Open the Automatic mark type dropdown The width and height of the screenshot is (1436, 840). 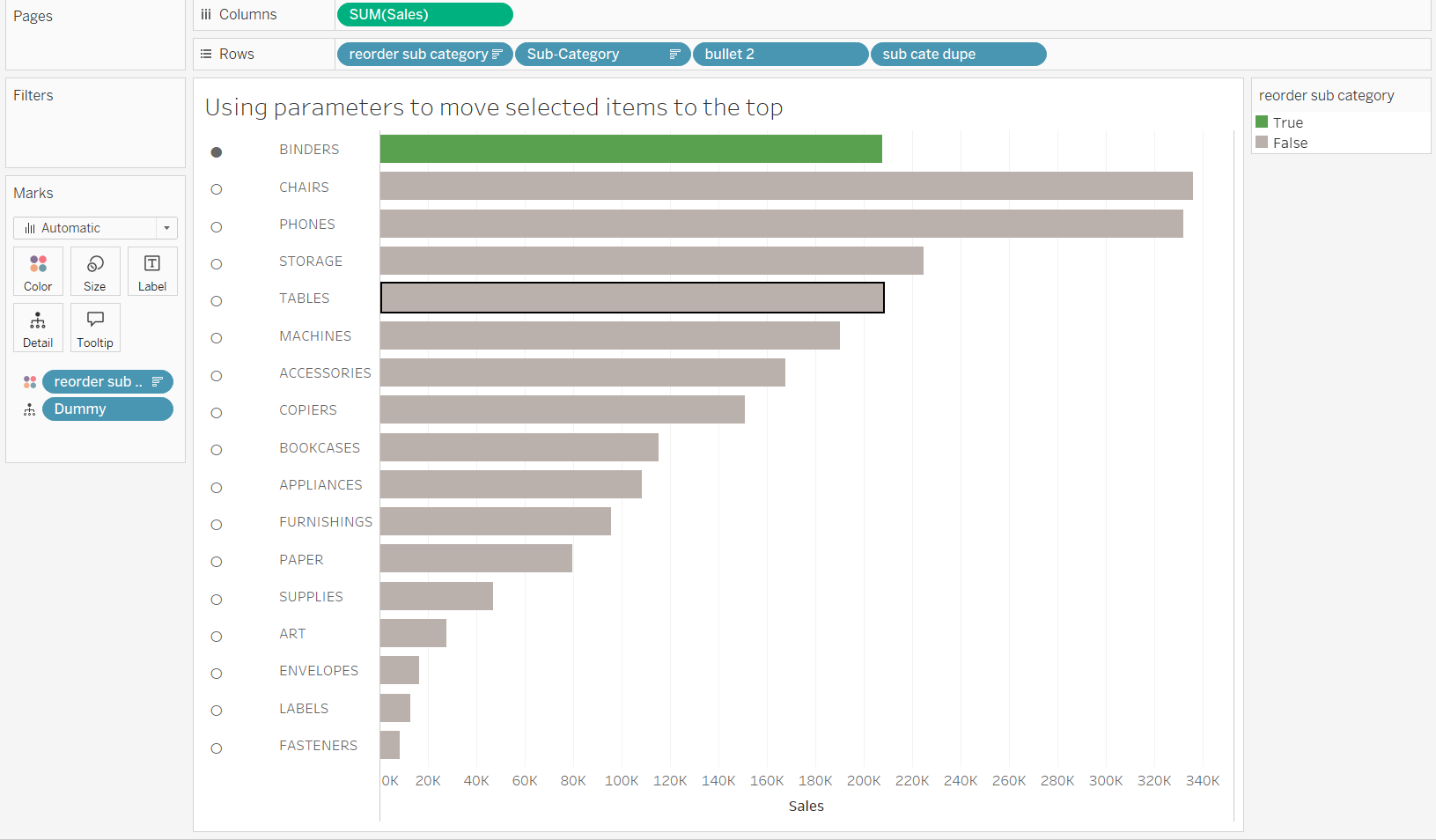(x=95, y=228)
